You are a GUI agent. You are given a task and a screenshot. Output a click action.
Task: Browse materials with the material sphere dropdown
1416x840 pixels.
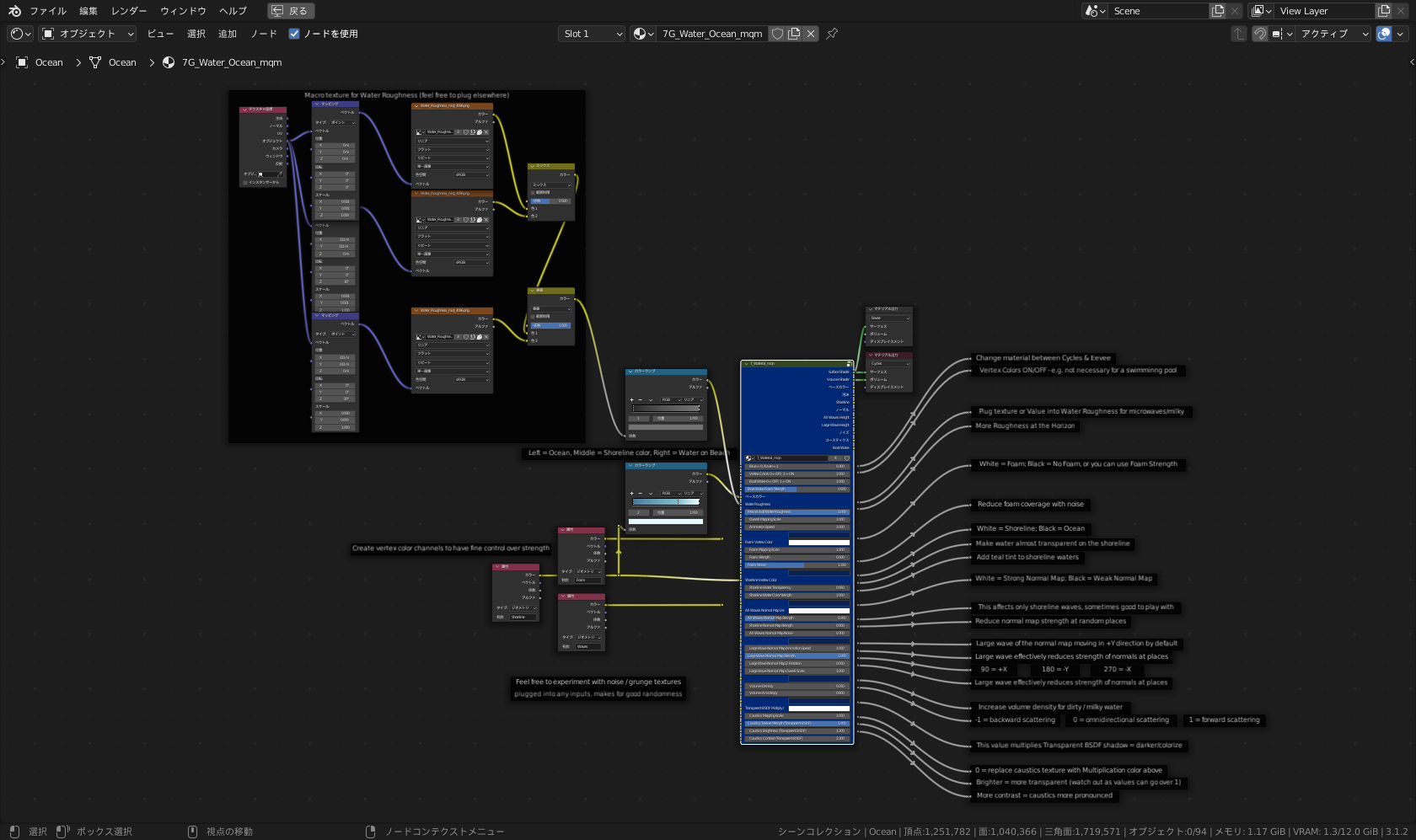point(643,34)
